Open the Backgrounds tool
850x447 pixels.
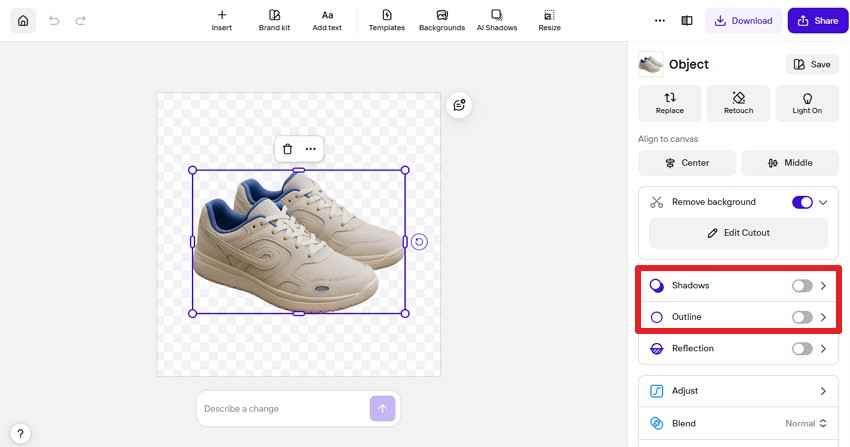coord(442,20)
